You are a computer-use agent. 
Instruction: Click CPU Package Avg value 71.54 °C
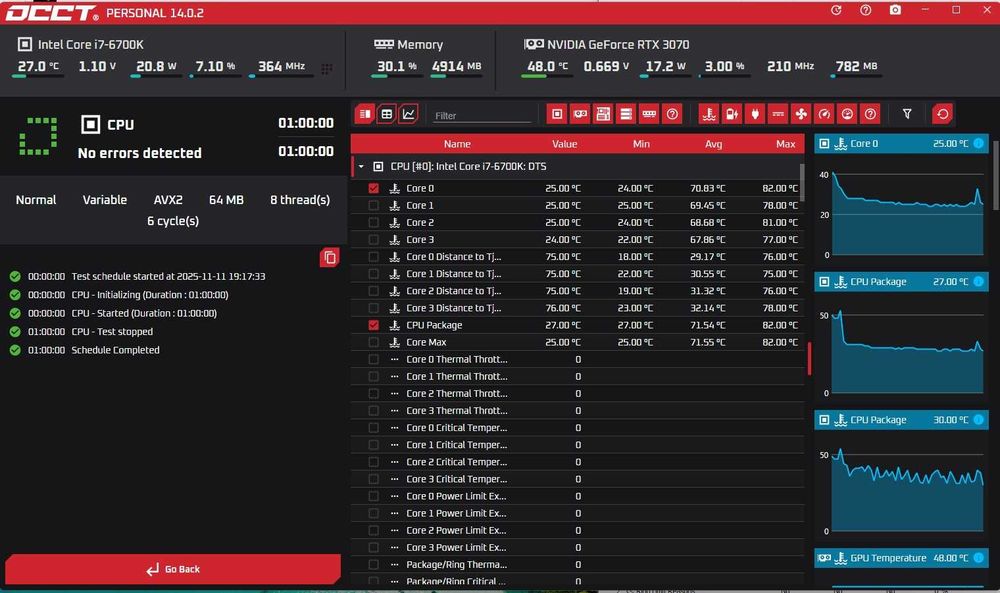tap(707, 325)
